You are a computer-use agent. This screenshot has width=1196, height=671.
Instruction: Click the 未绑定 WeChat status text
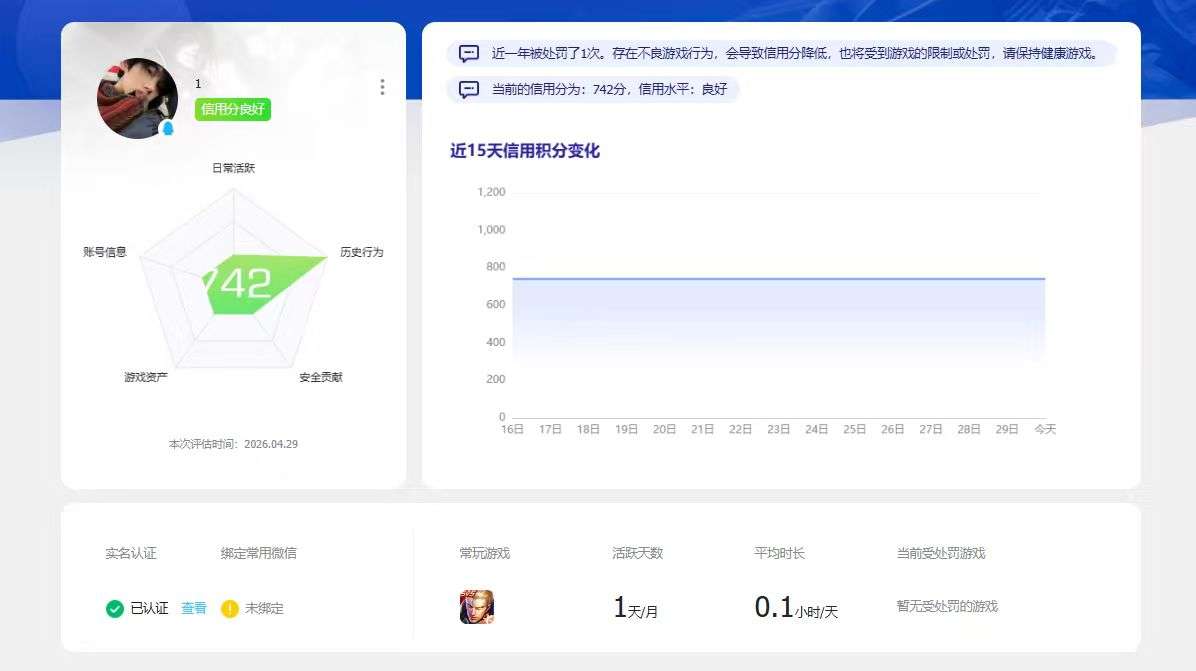tap(264, 608)
